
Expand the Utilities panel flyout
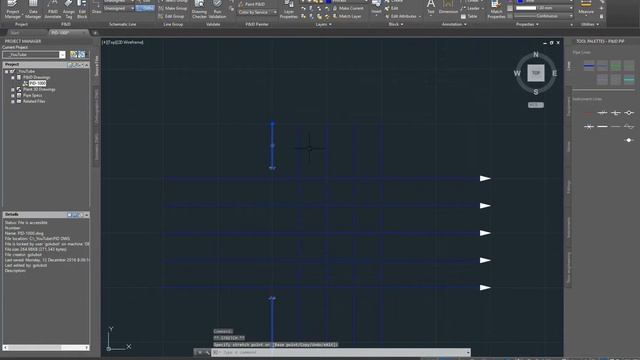[x=589, y=24]
